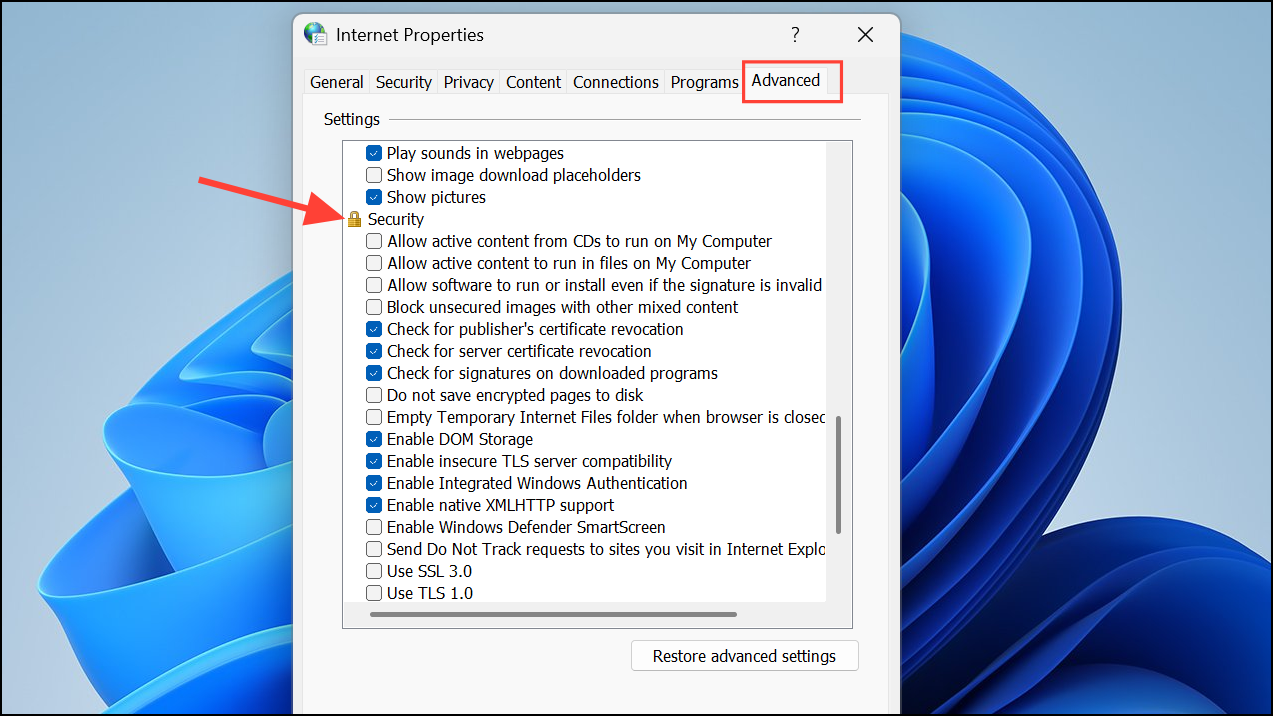Enable Show image download placeholders
Screen dimensions: 1273x716
click(374, 175)
